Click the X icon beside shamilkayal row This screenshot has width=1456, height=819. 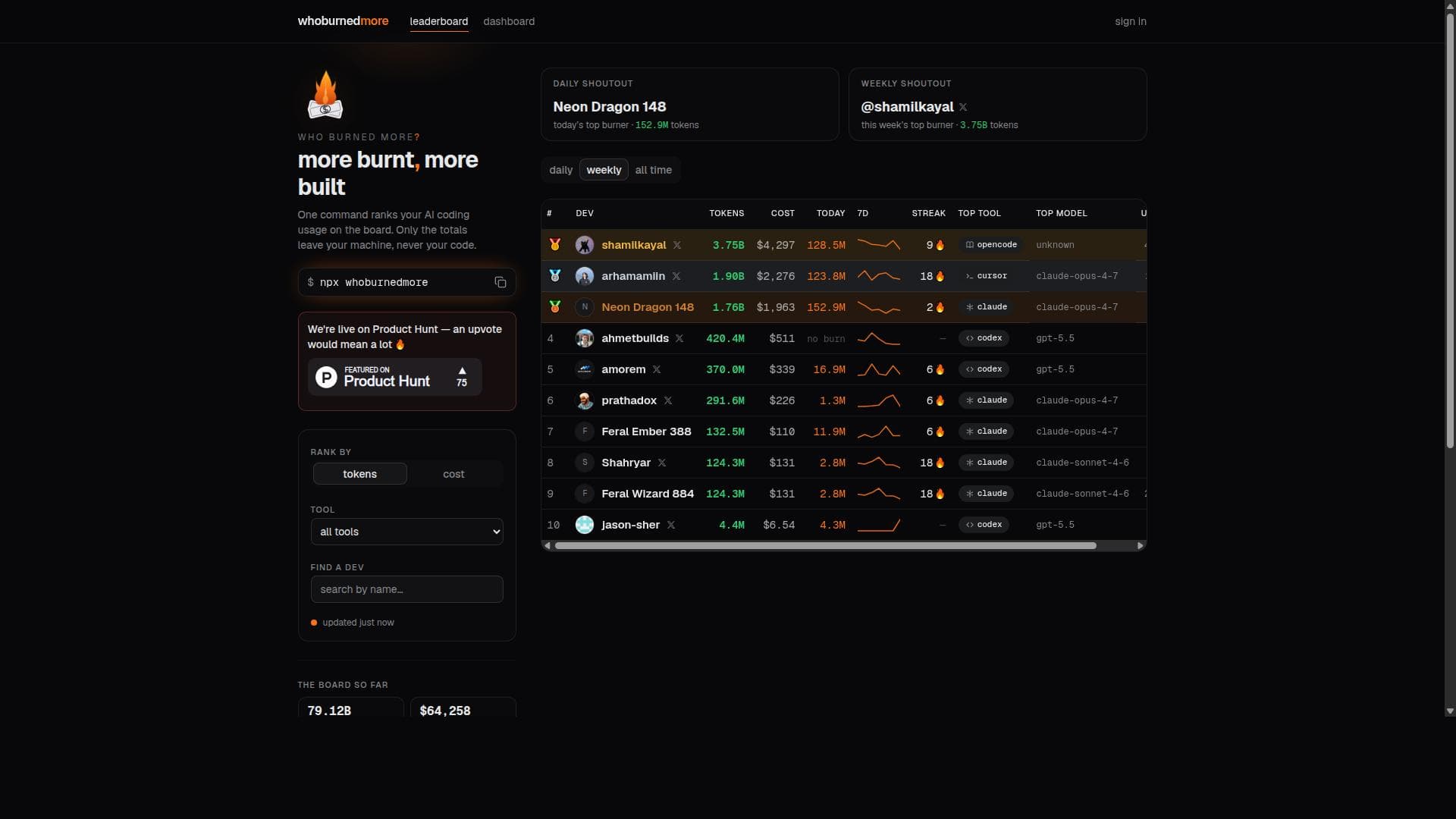tap(677, 245)
